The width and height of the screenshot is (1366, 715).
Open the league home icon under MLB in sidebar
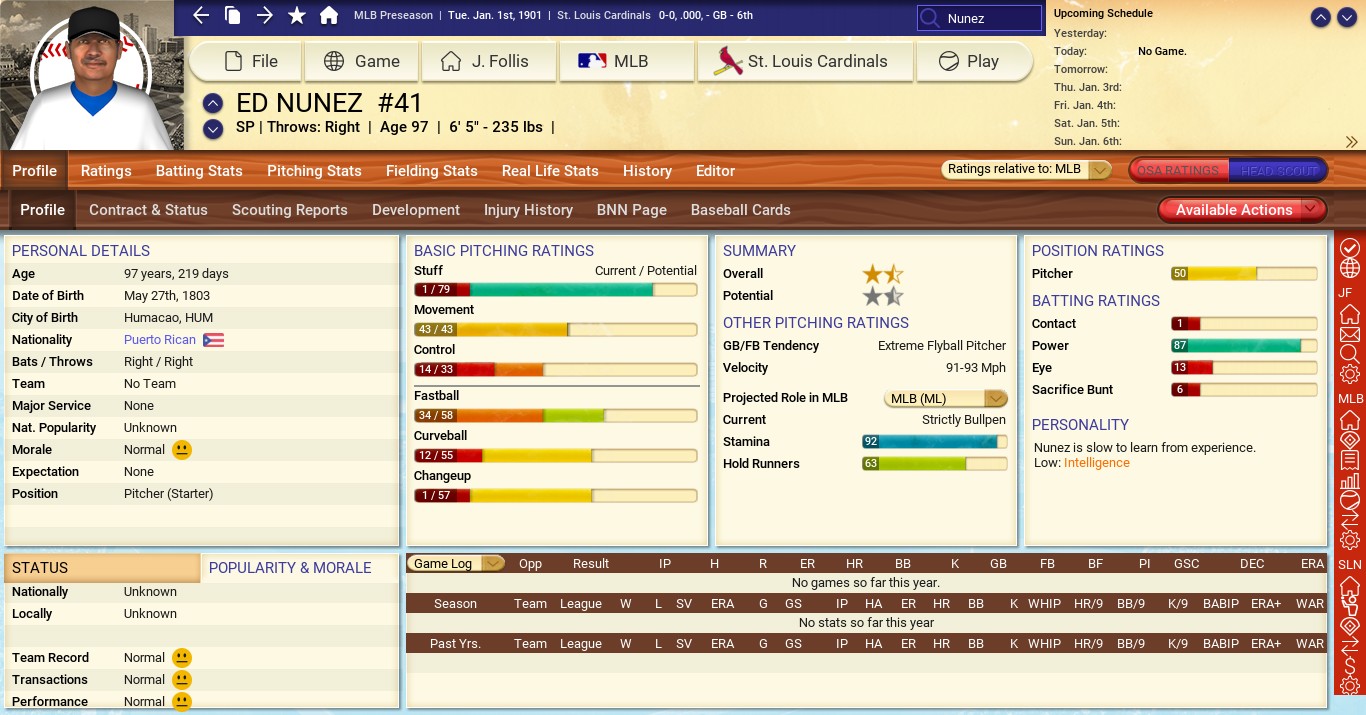(x=1350, y=420)
